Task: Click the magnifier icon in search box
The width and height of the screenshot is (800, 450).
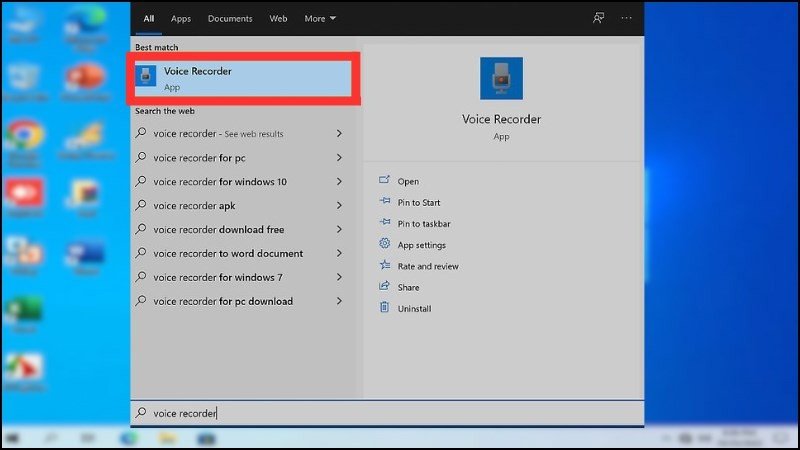Action: click(141, 412)
